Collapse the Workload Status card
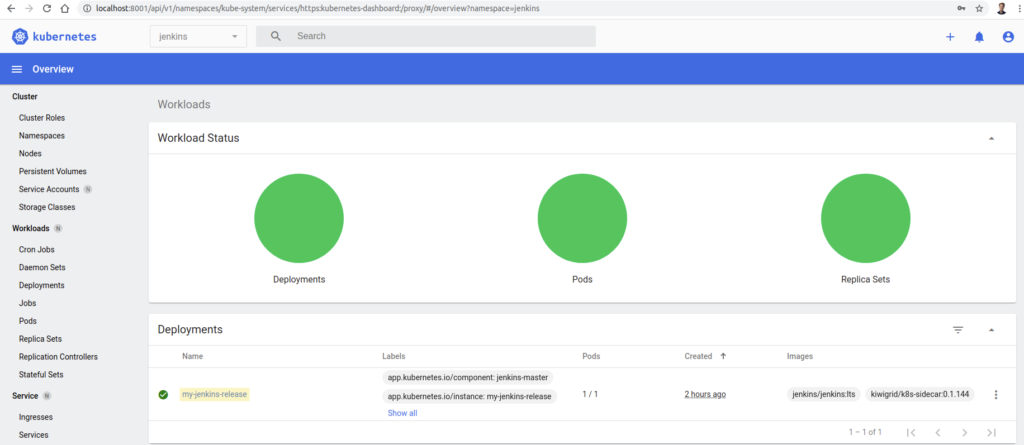This screenshot has width=1024, height=445. tap(991, 138)
